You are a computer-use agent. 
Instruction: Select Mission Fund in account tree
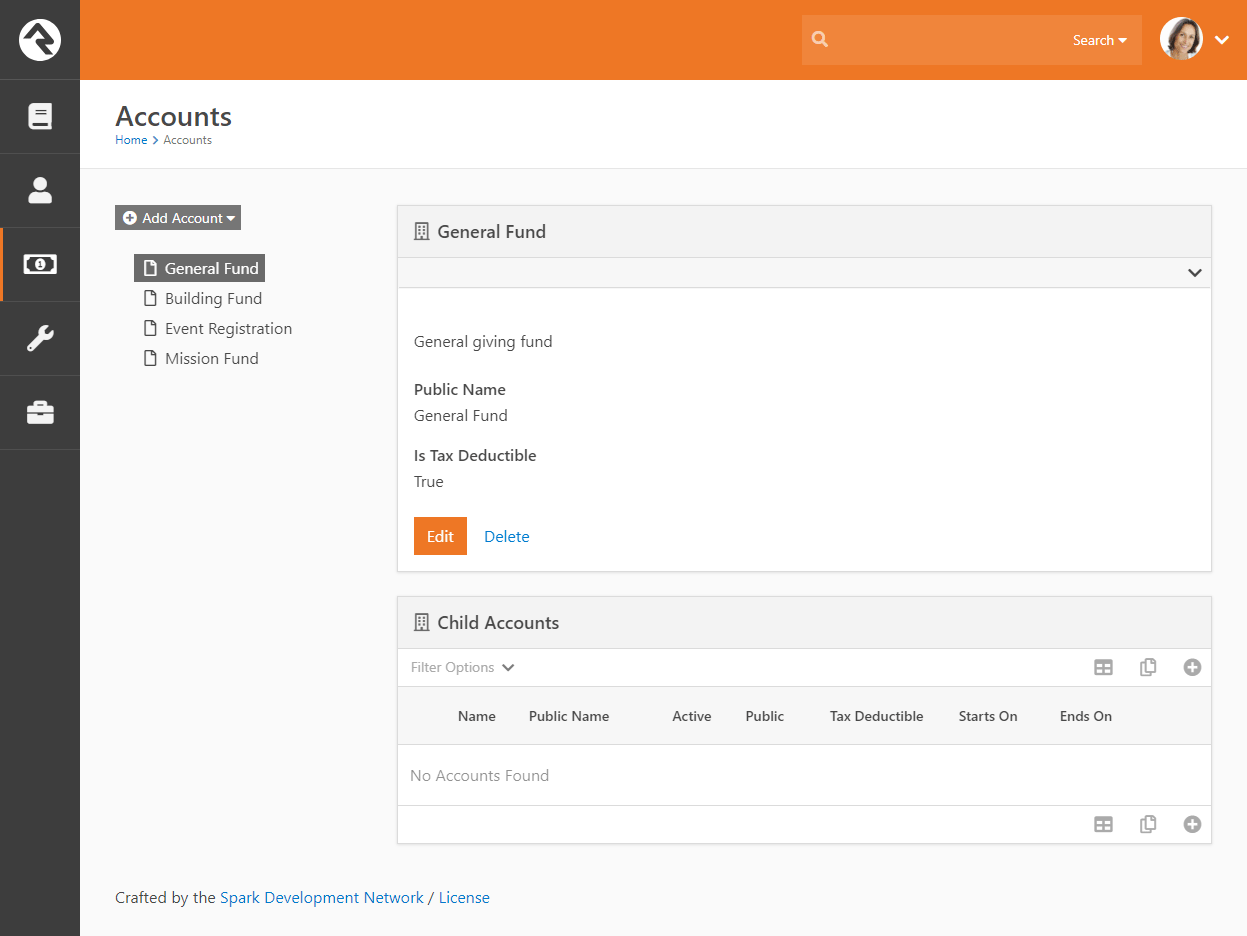point(200,358)
